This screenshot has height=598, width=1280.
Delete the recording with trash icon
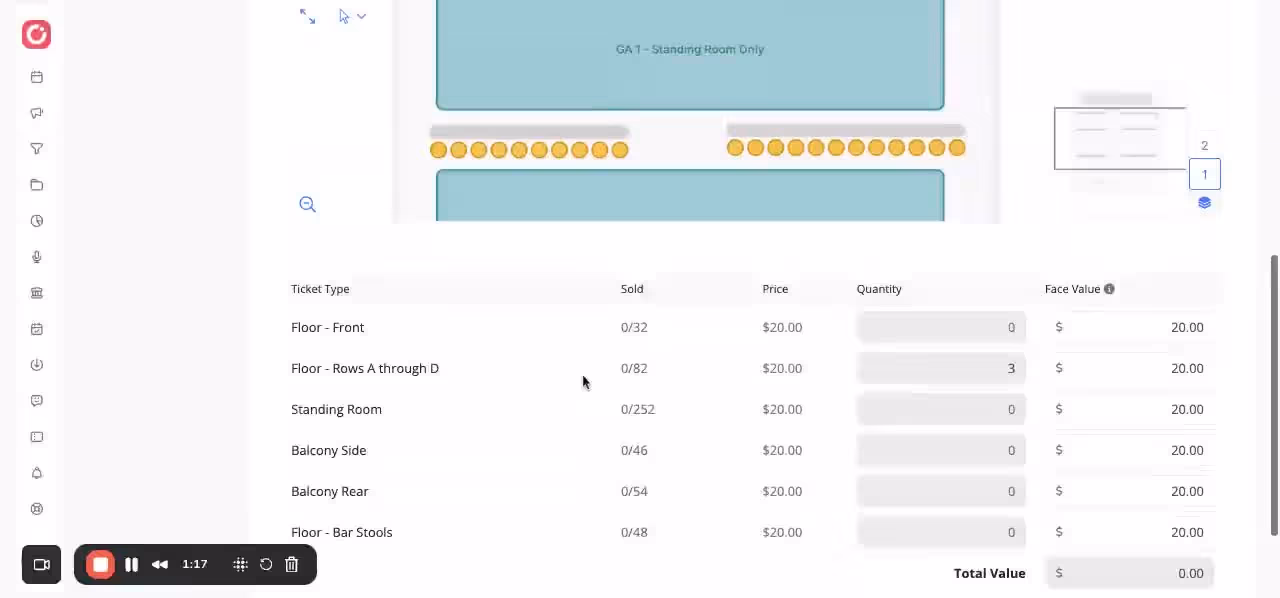(x=292, y=565)
